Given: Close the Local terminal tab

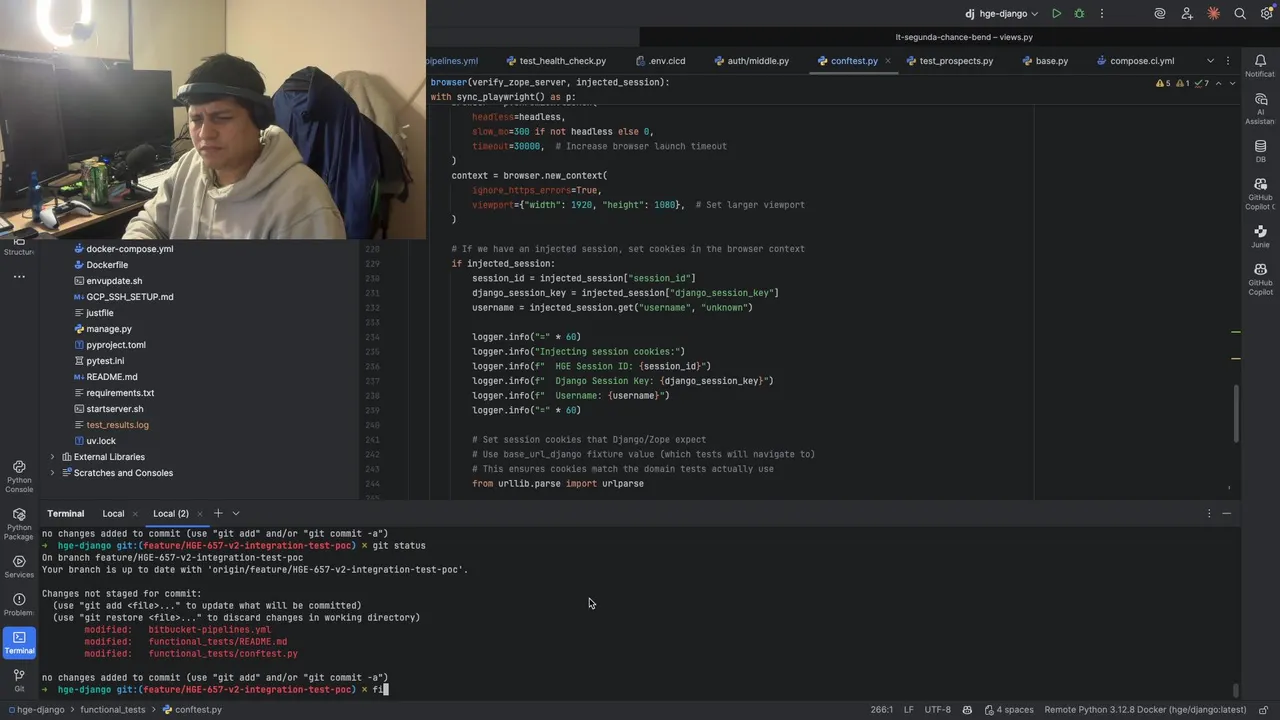Looking at the screenshot, I should point(137,513).
